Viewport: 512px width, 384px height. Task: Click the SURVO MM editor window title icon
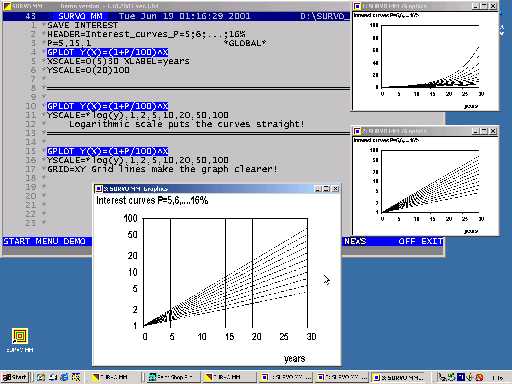click(x=7, y=6)
